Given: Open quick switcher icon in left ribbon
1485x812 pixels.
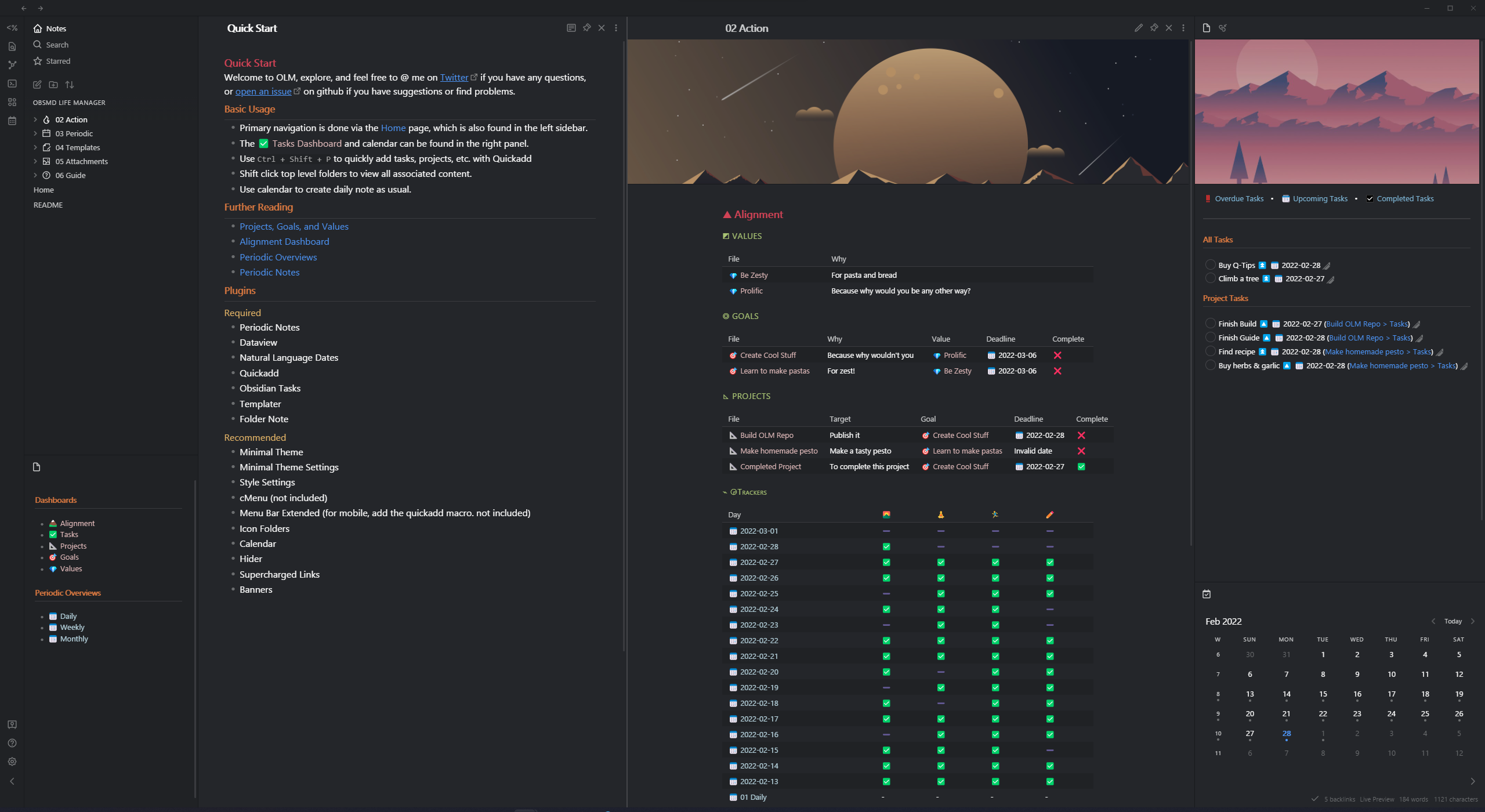Looking at the screenshot, I should (x=12, y=46).
